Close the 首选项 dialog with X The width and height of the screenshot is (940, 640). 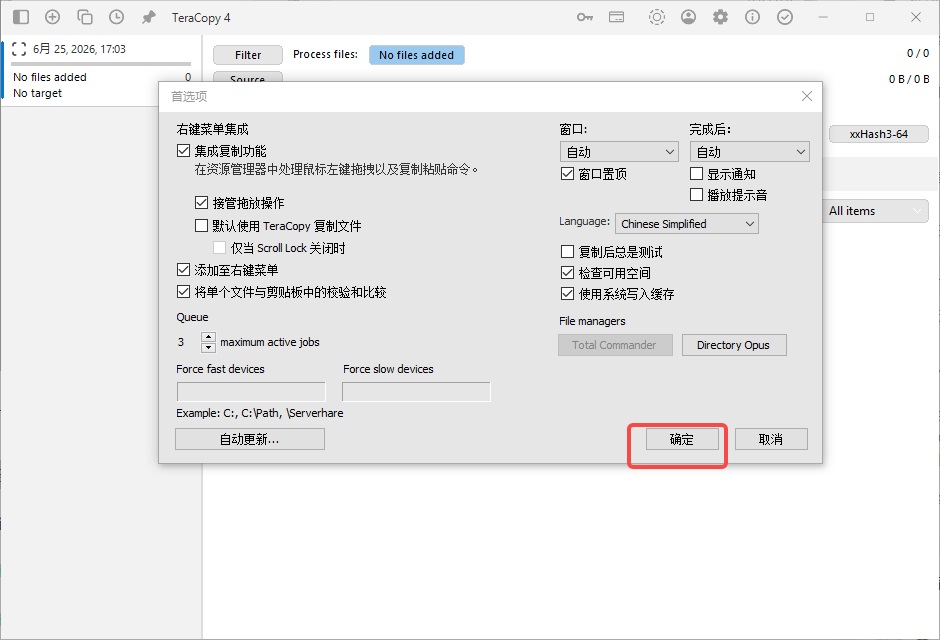click(807, 96)
